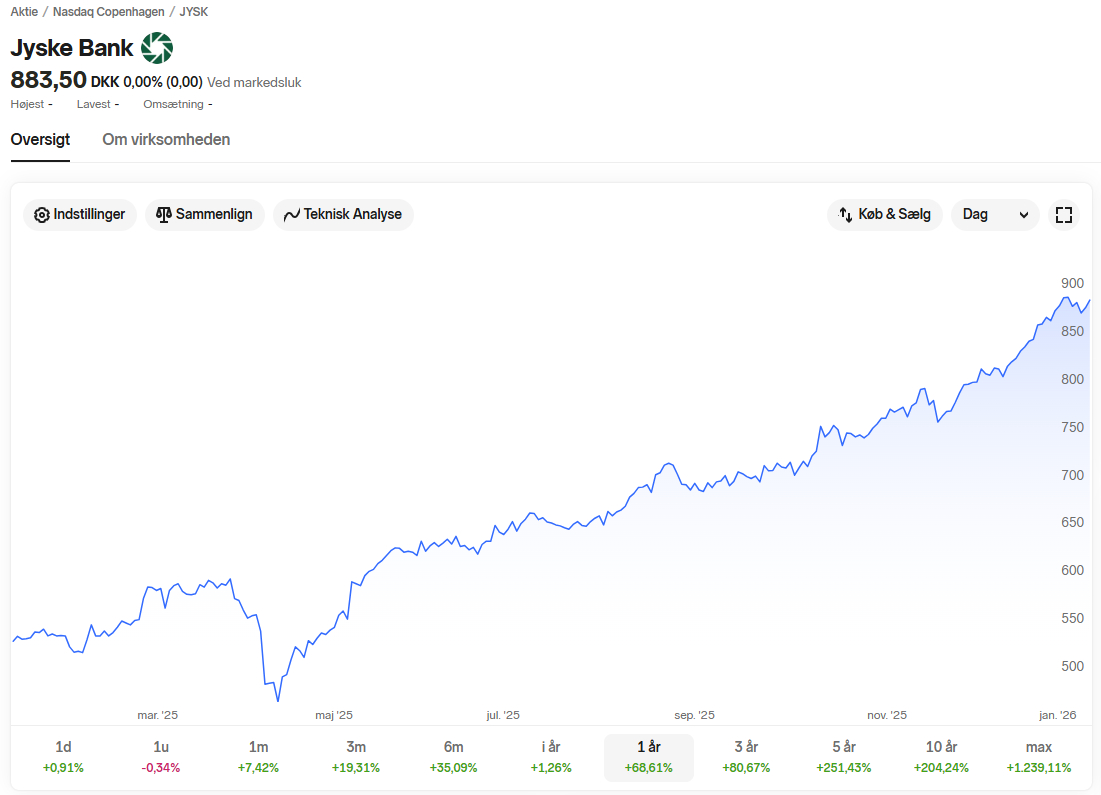Click the nov. '25 axis label
This screenshot has width=1101, height=795.
point(887,715)
